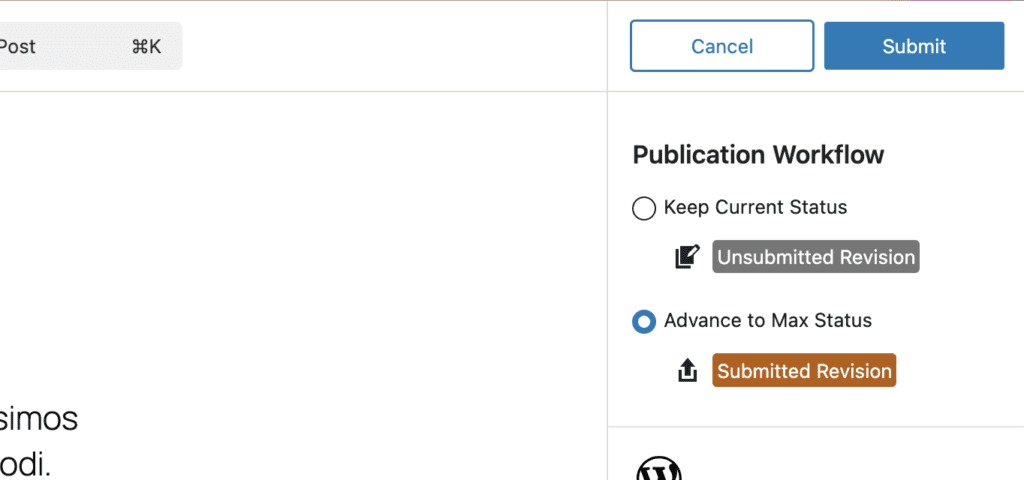
Task: Click the gray Unsubmitted Revision badge
Action: 815,257
